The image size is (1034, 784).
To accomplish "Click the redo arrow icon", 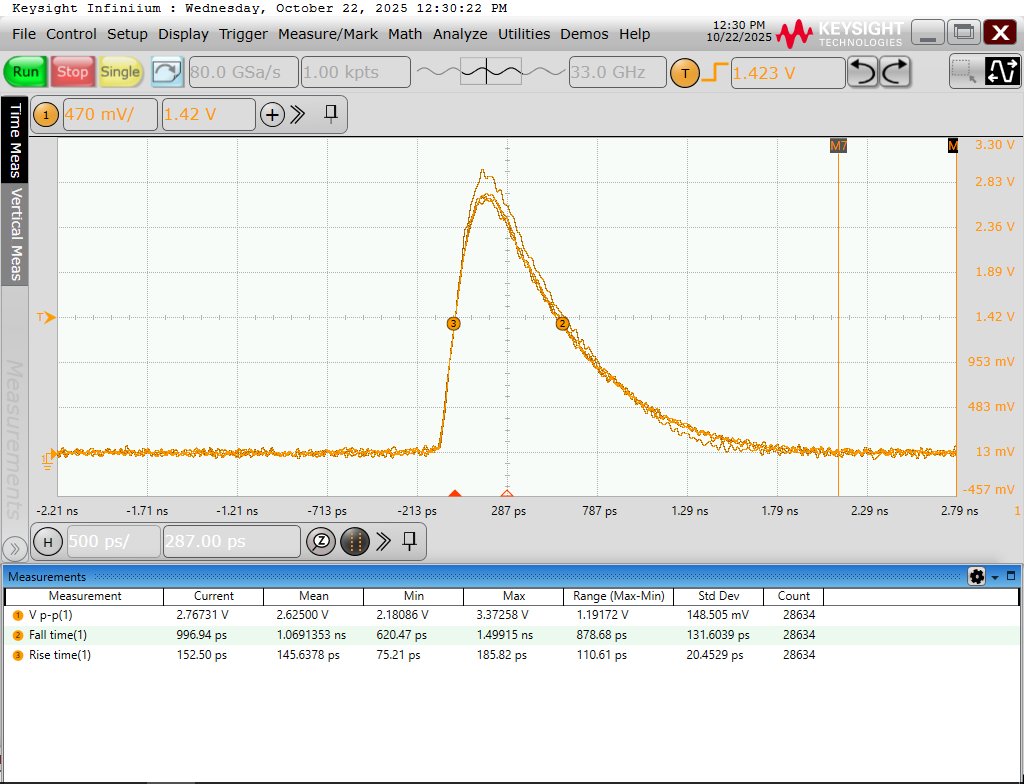I will click(895, 72).
